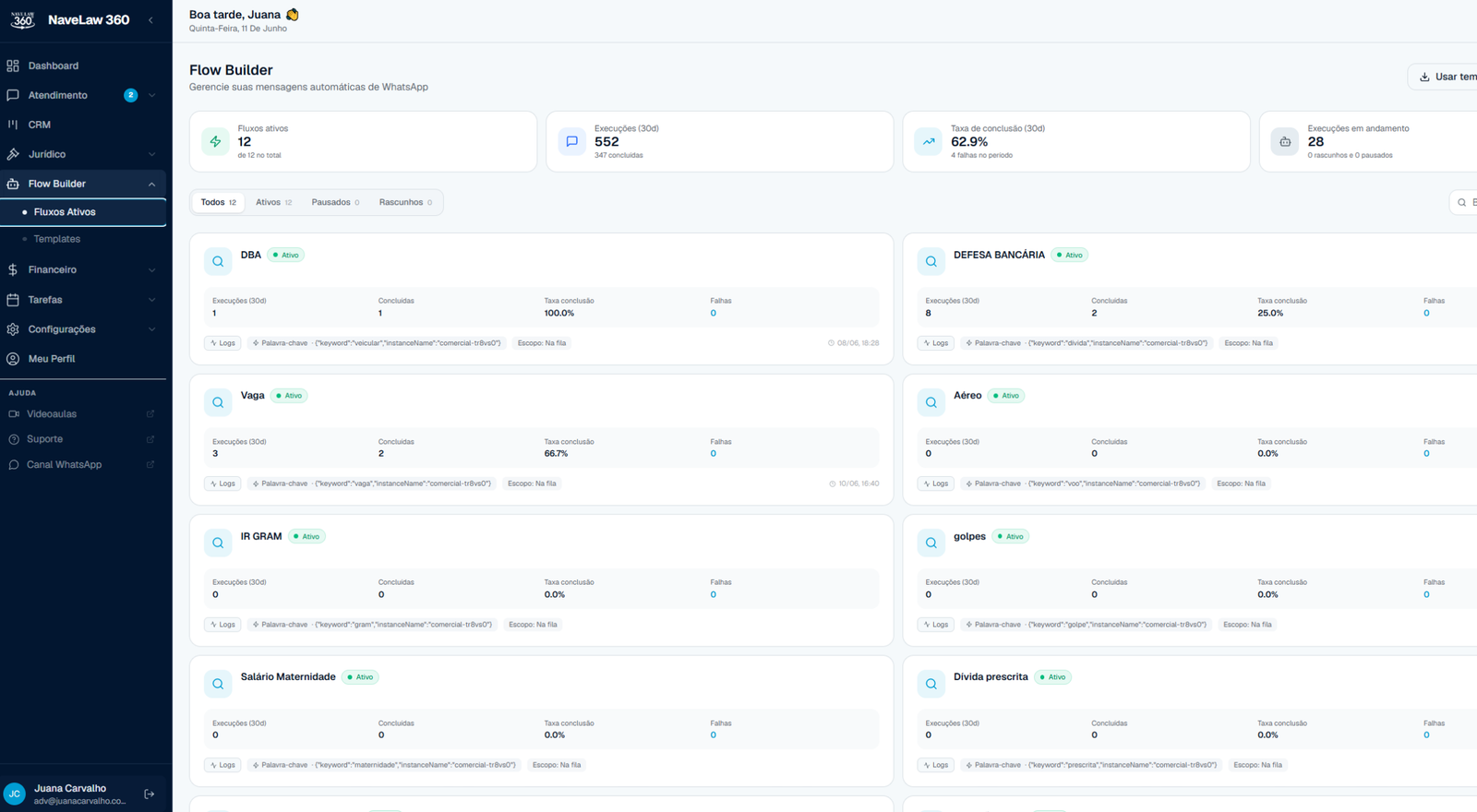The width and height of the screenshot is (1477, 812).
Task: Click the JC user avatar
Action: [x=15, y=794]
